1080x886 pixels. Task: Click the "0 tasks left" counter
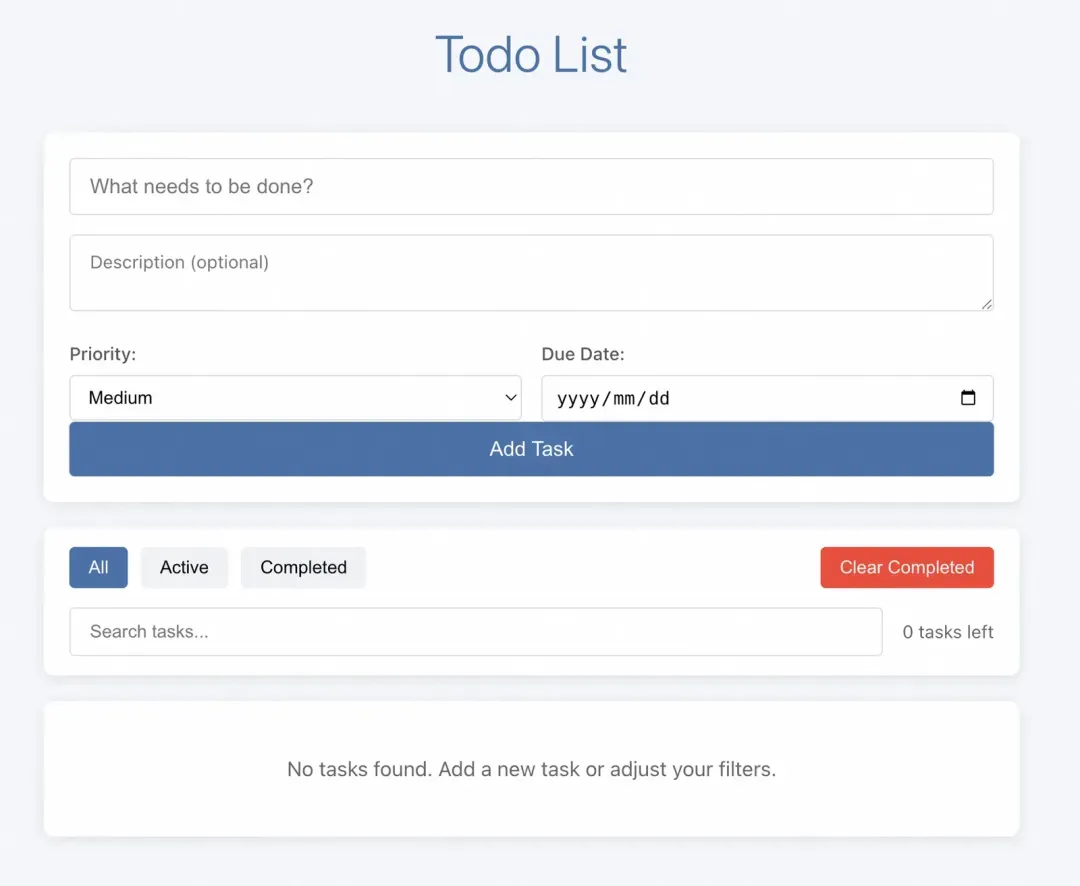pyautogui.click(x=947, y=632)
